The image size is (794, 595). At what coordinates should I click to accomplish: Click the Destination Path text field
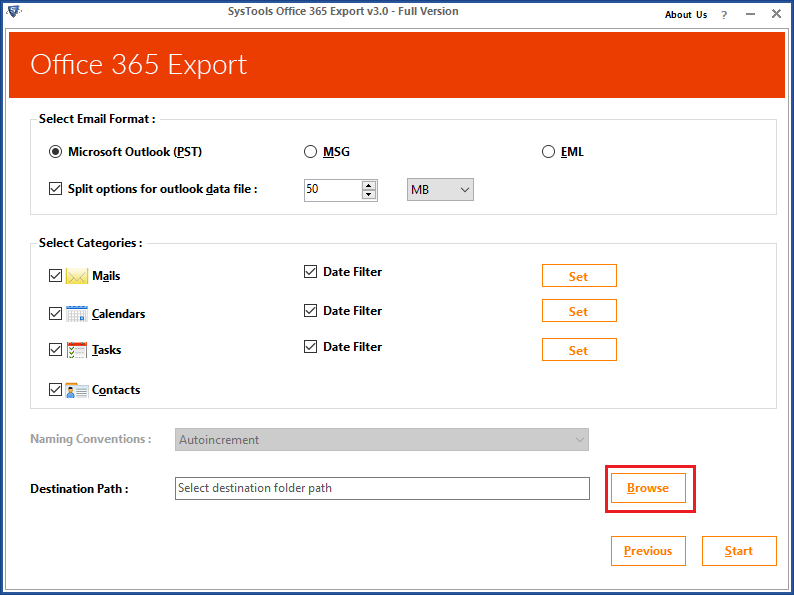[382, 488]
